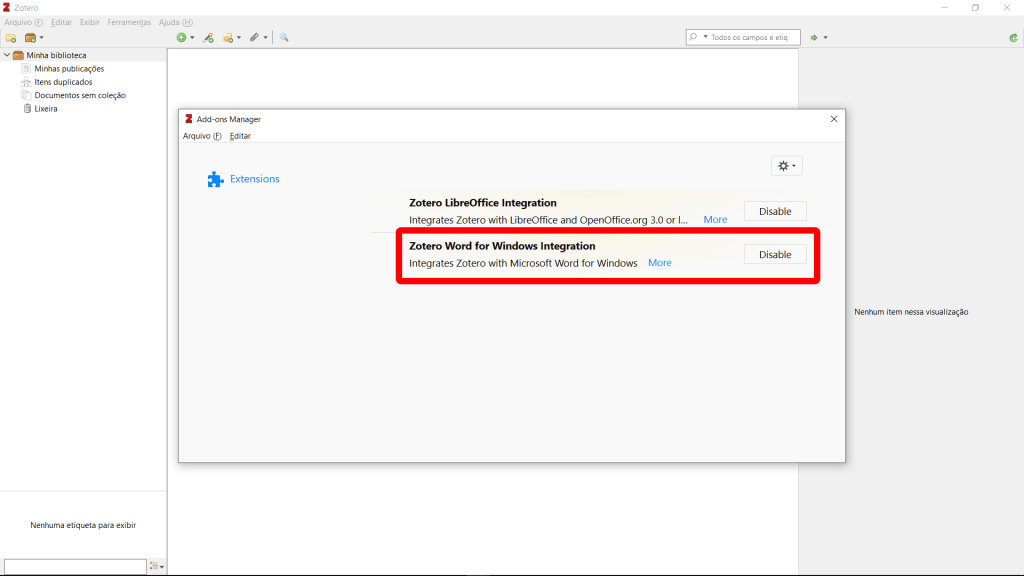The height and width of the screenshot is (576, 1024).
Task: Open the add-ons gear tools dropdown
Action: point(786,166)
